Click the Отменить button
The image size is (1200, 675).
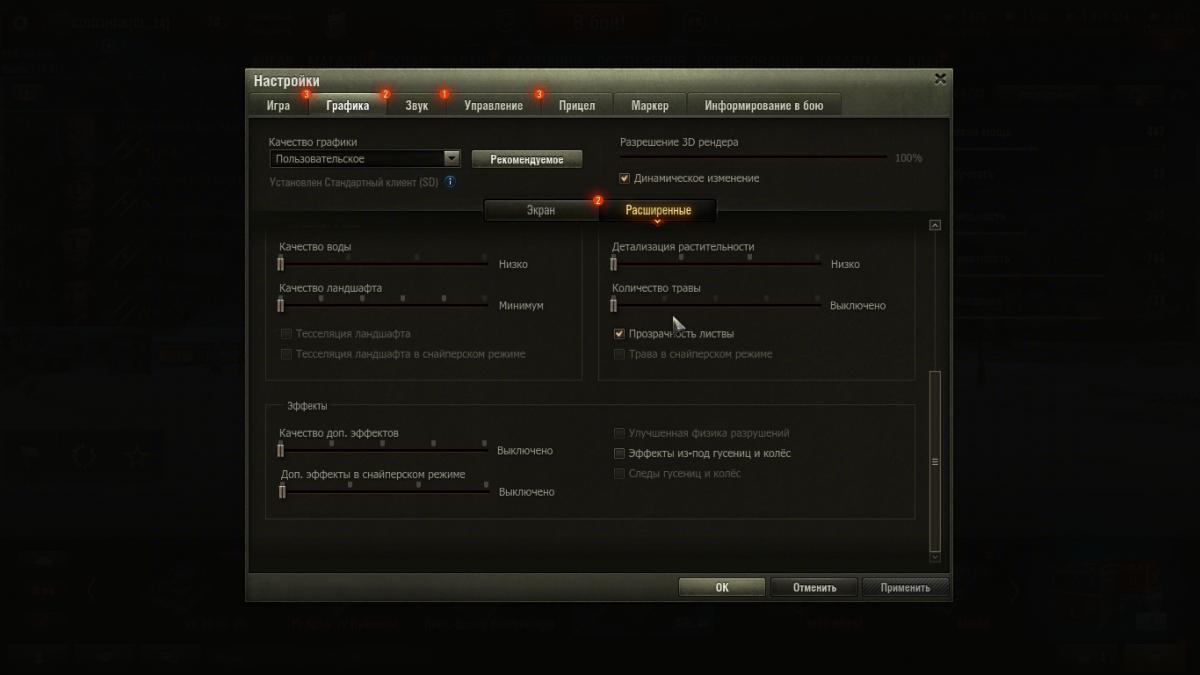tap(814, 588)
